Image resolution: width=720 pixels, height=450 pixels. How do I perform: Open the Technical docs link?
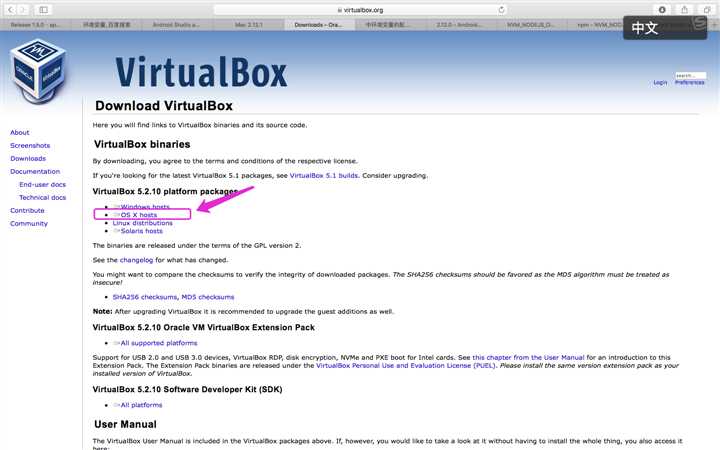click(43, 197)
